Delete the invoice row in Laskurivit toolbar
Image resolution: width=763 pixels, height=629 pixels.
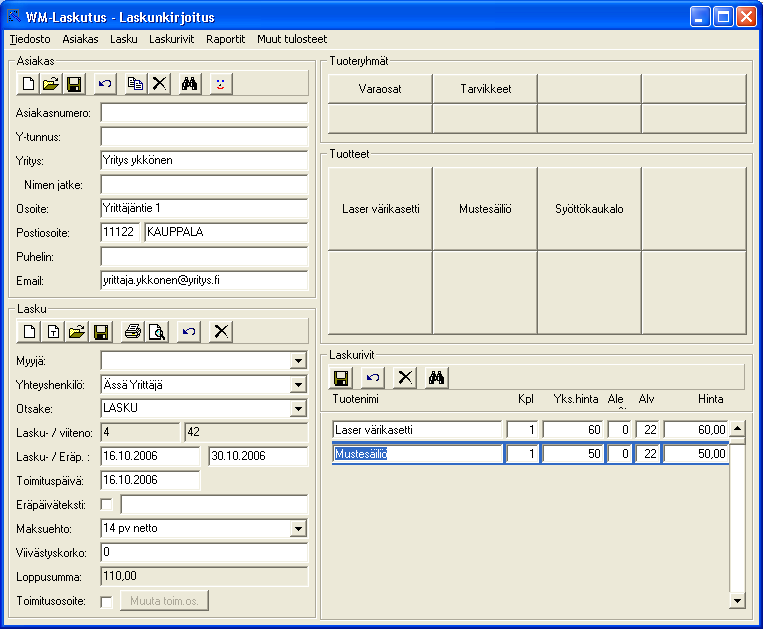click(x=405, y=377)
